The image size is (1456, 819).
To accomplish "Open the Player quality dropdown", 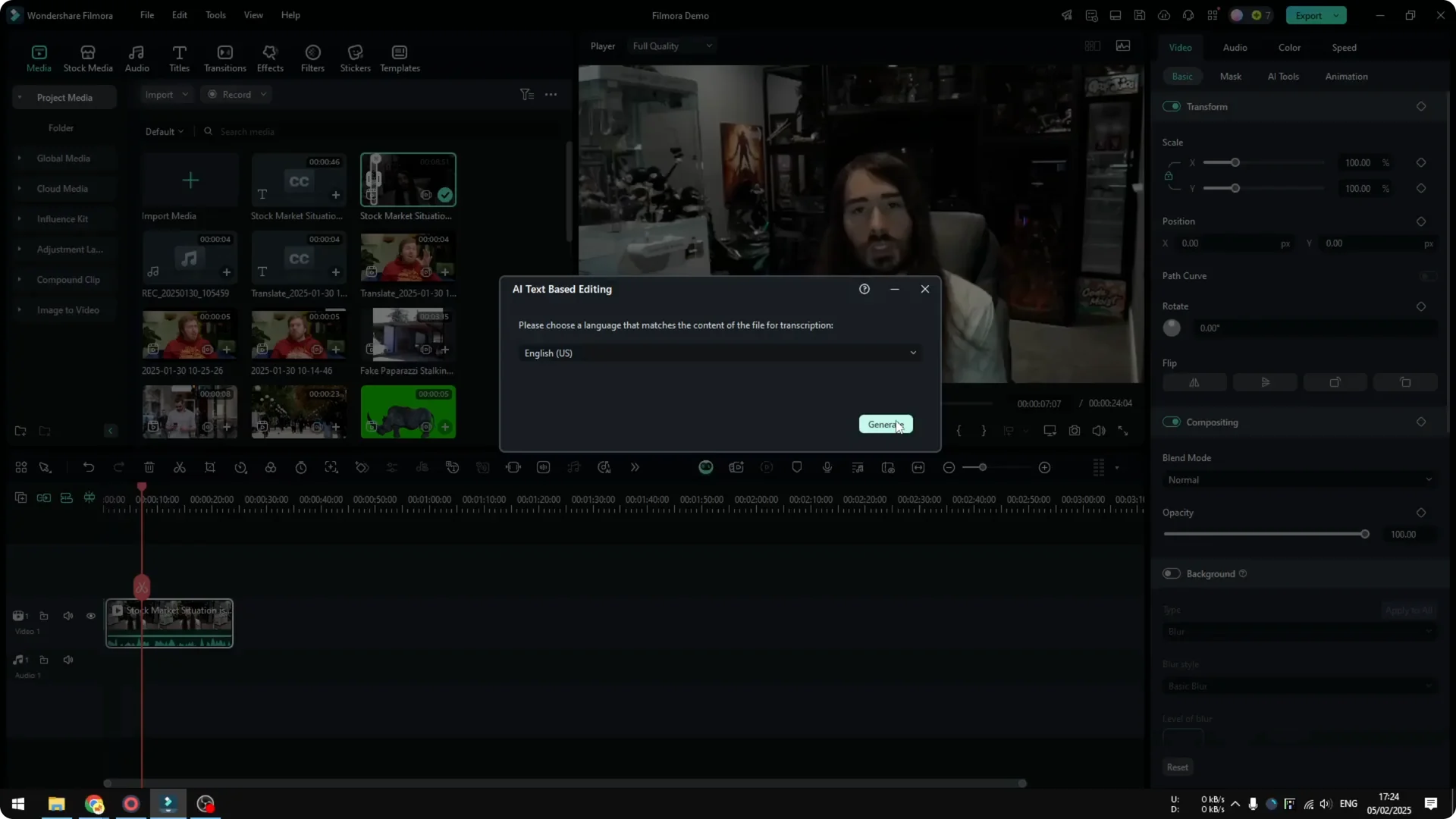I will point(670,45).
